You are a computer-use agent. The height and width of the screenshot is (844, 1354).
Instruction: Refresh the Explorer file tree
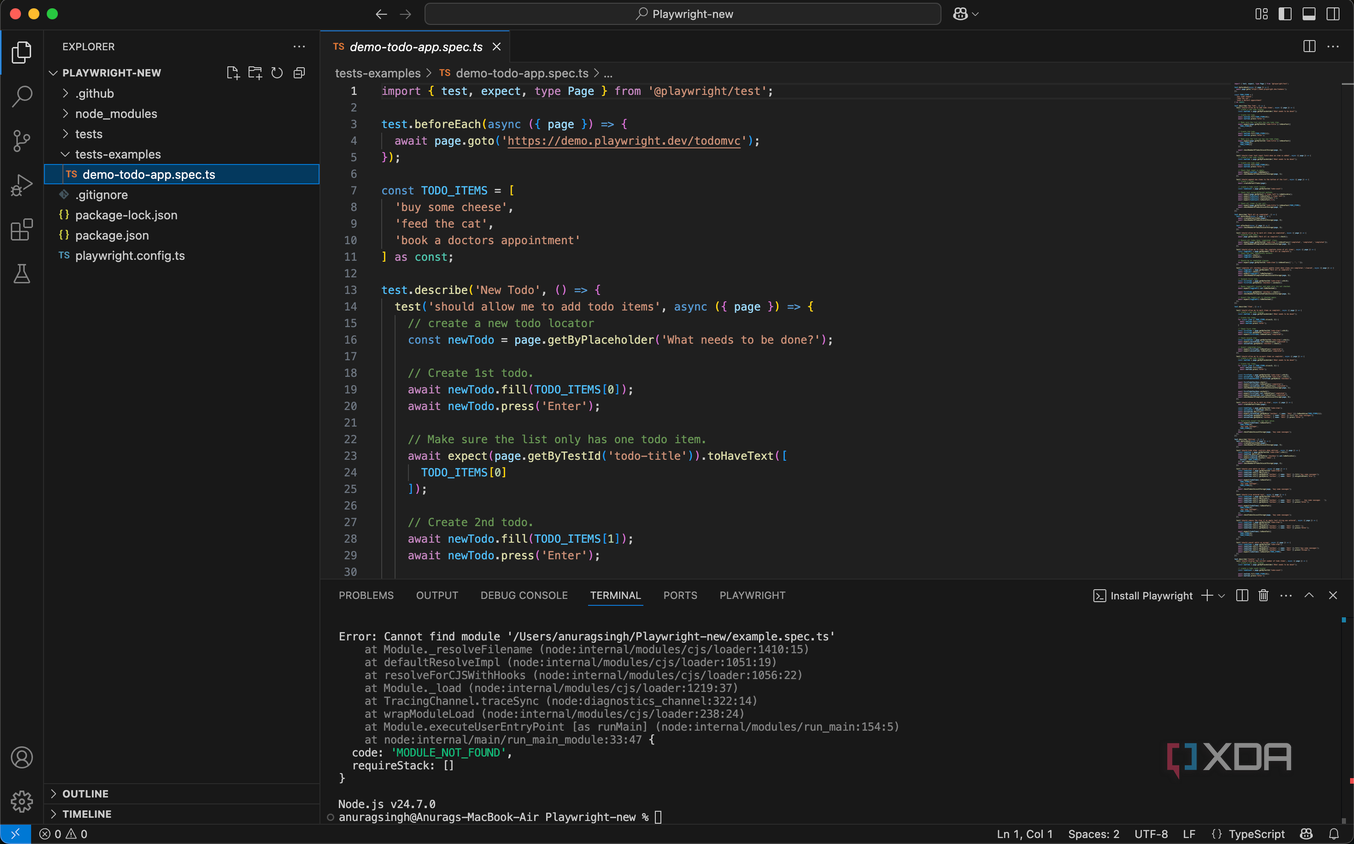coord(277,73)
